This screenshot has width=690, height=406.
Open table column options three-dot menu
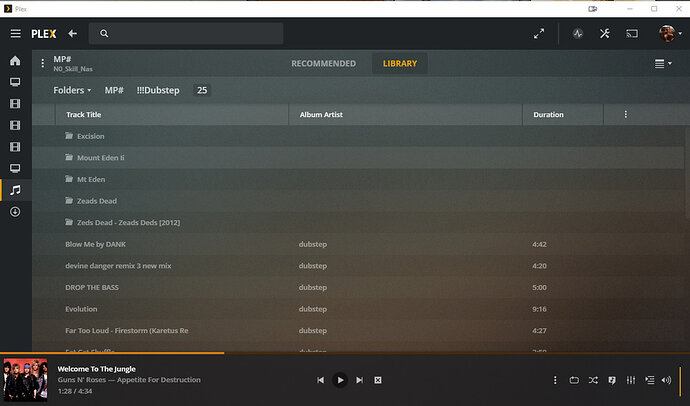pyautogui.click(x=625, y=114)
